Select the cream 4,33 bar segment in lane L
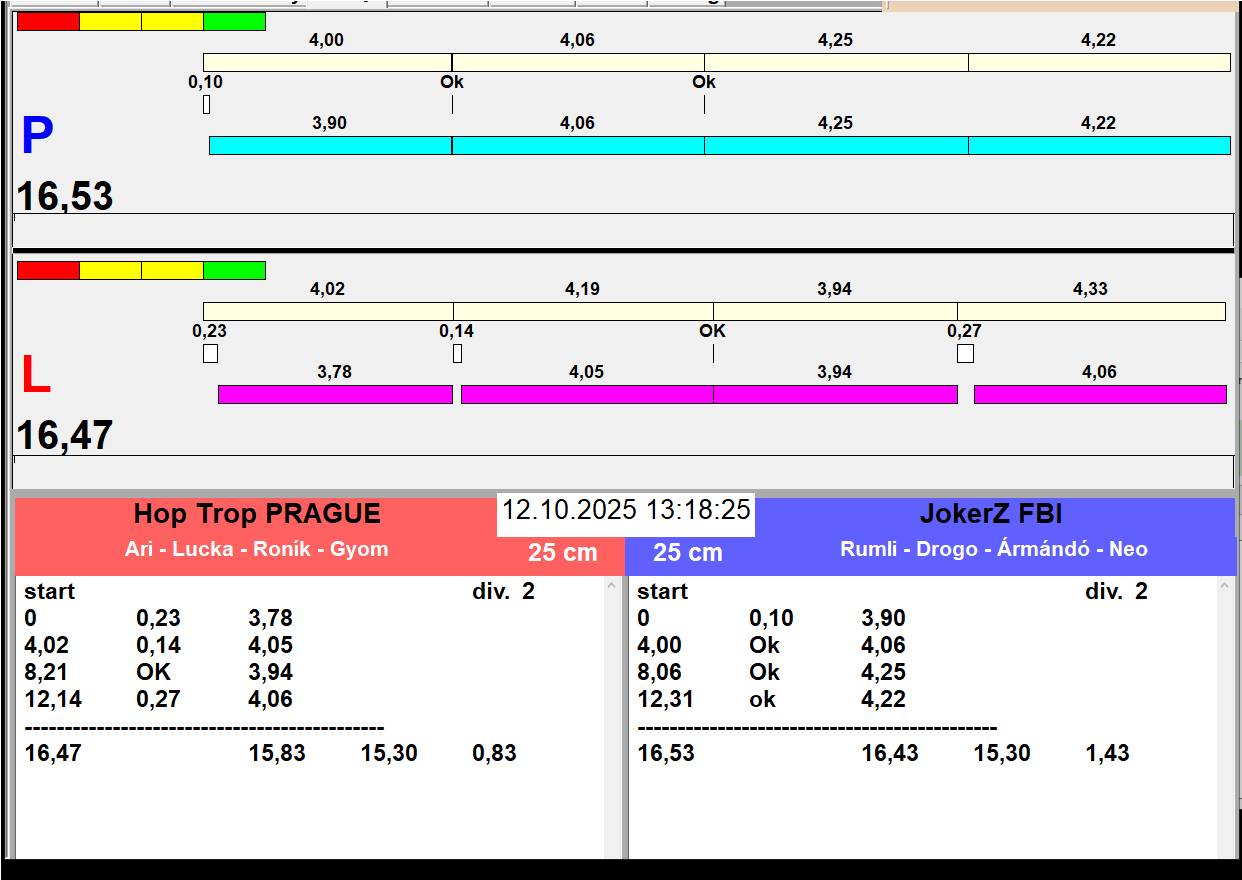Image resolution: width=1242 pixels, height=880 pixels. (1091, 311)
